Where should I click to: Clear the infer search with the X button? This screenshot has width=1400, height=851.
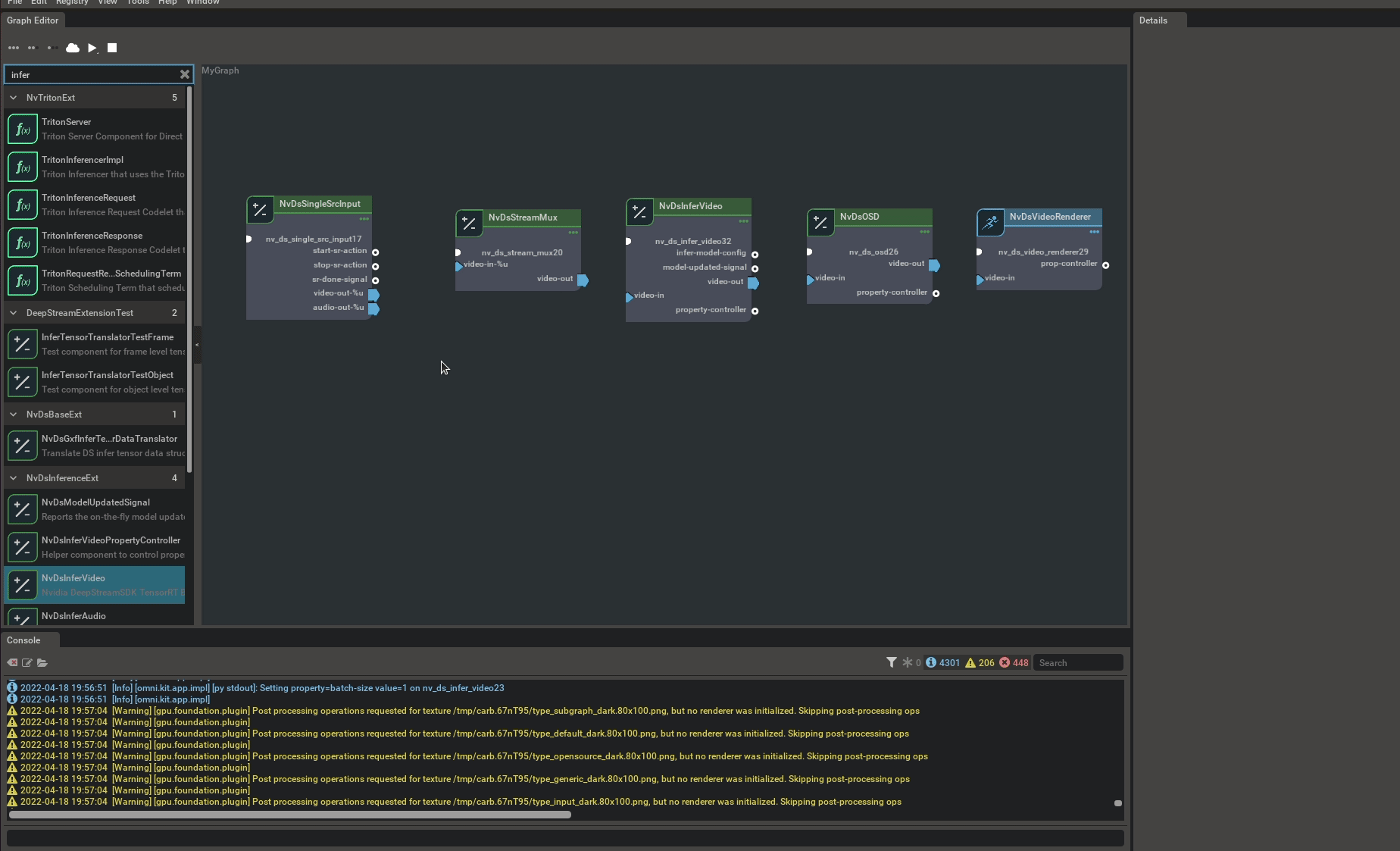pyautogui.click(x=184, y=74)
